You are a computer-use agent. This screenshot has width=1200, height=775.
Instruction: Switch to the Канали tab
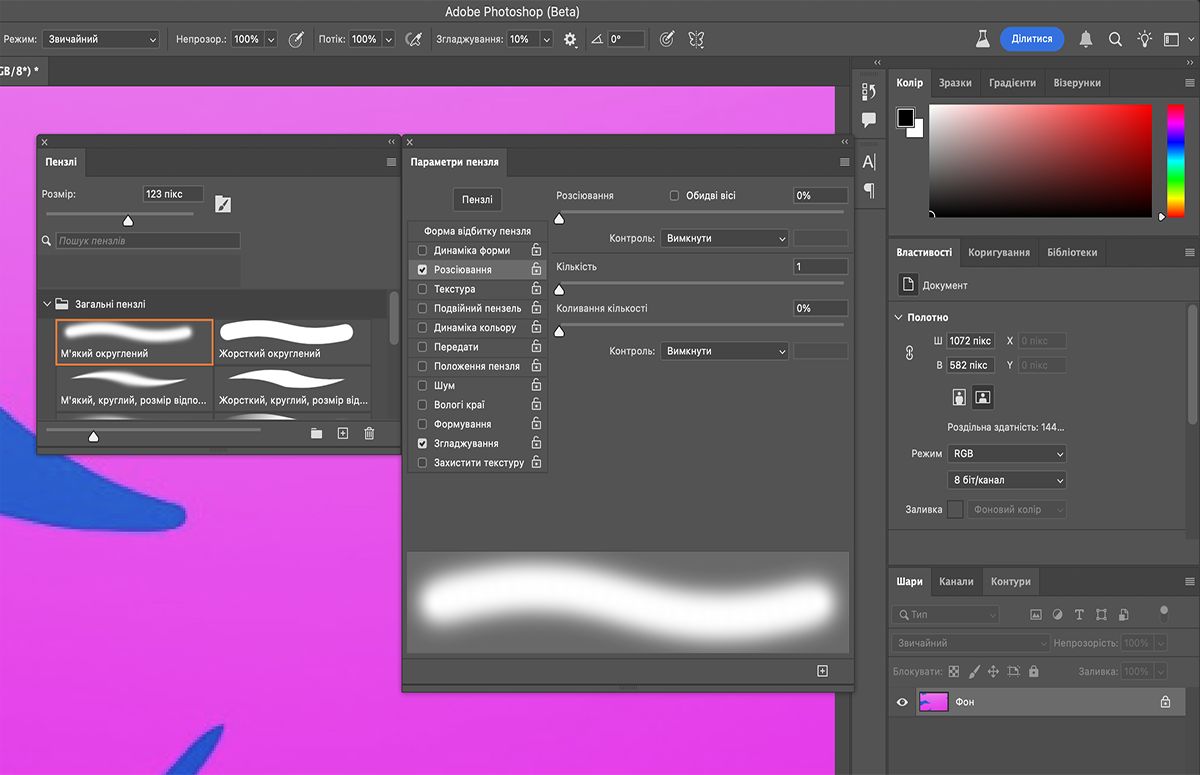(x=956, y=581)
